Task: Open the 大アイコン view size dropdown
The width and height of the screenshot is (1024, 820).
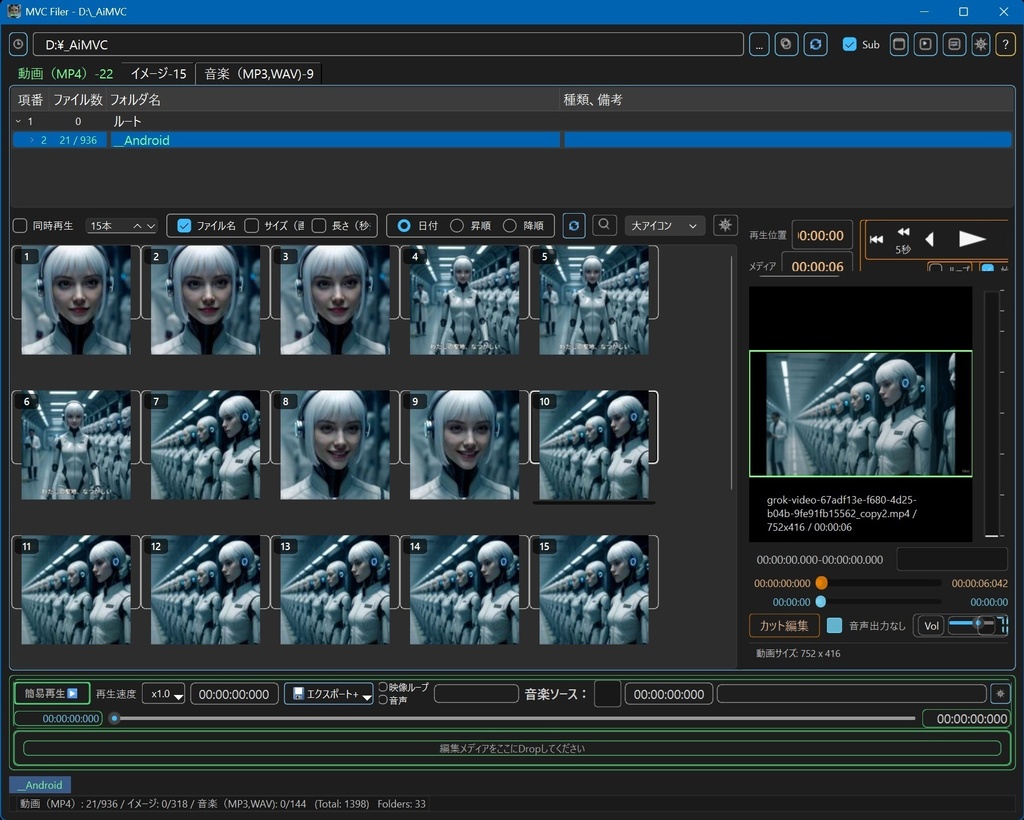Action: (x=664, y=225)
